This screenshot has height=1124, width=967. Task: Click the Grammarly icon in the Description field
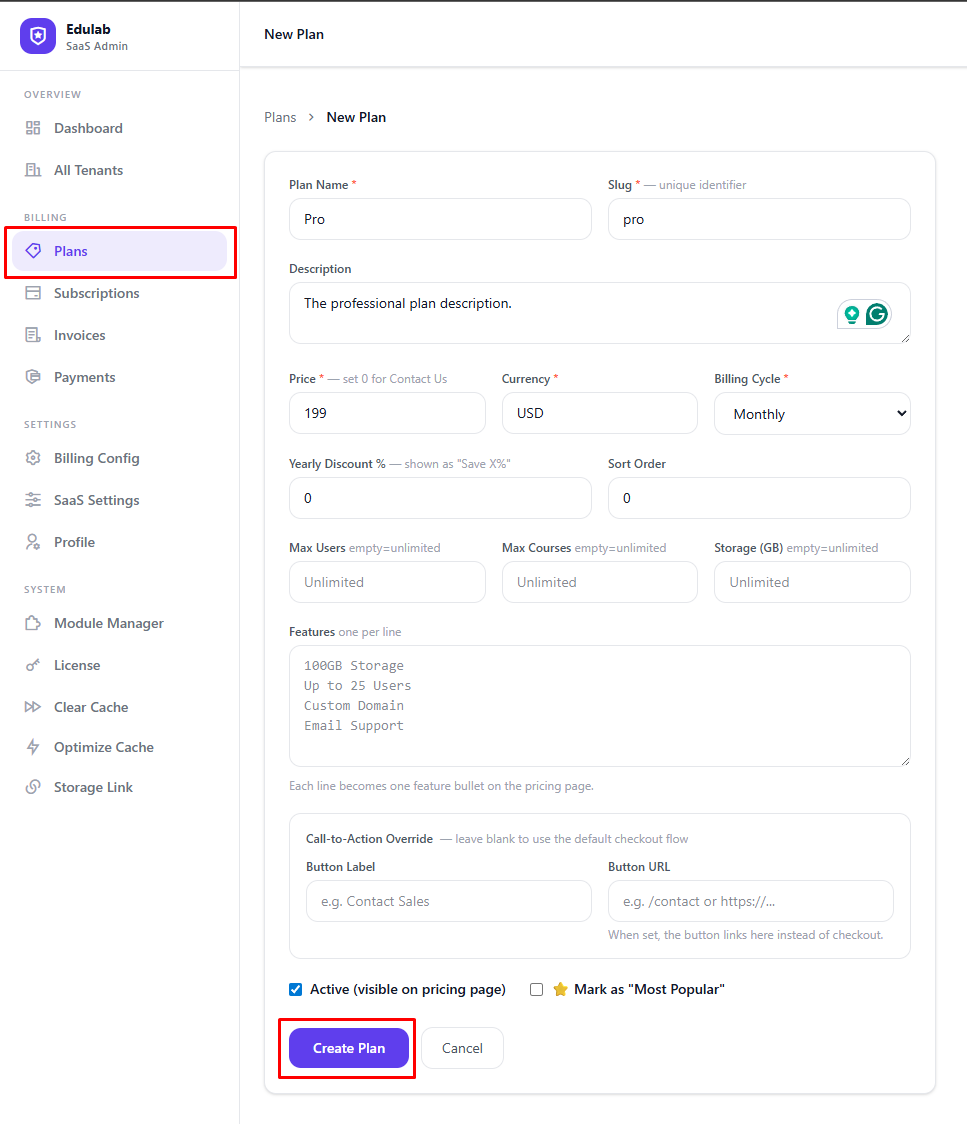877,314
